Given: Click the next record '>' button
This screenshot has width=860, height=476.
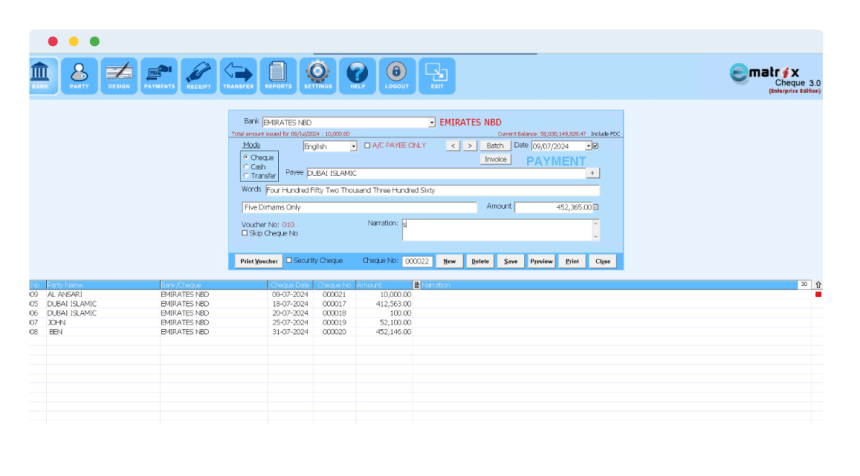Looking at the screenshot, I should 469,146.
